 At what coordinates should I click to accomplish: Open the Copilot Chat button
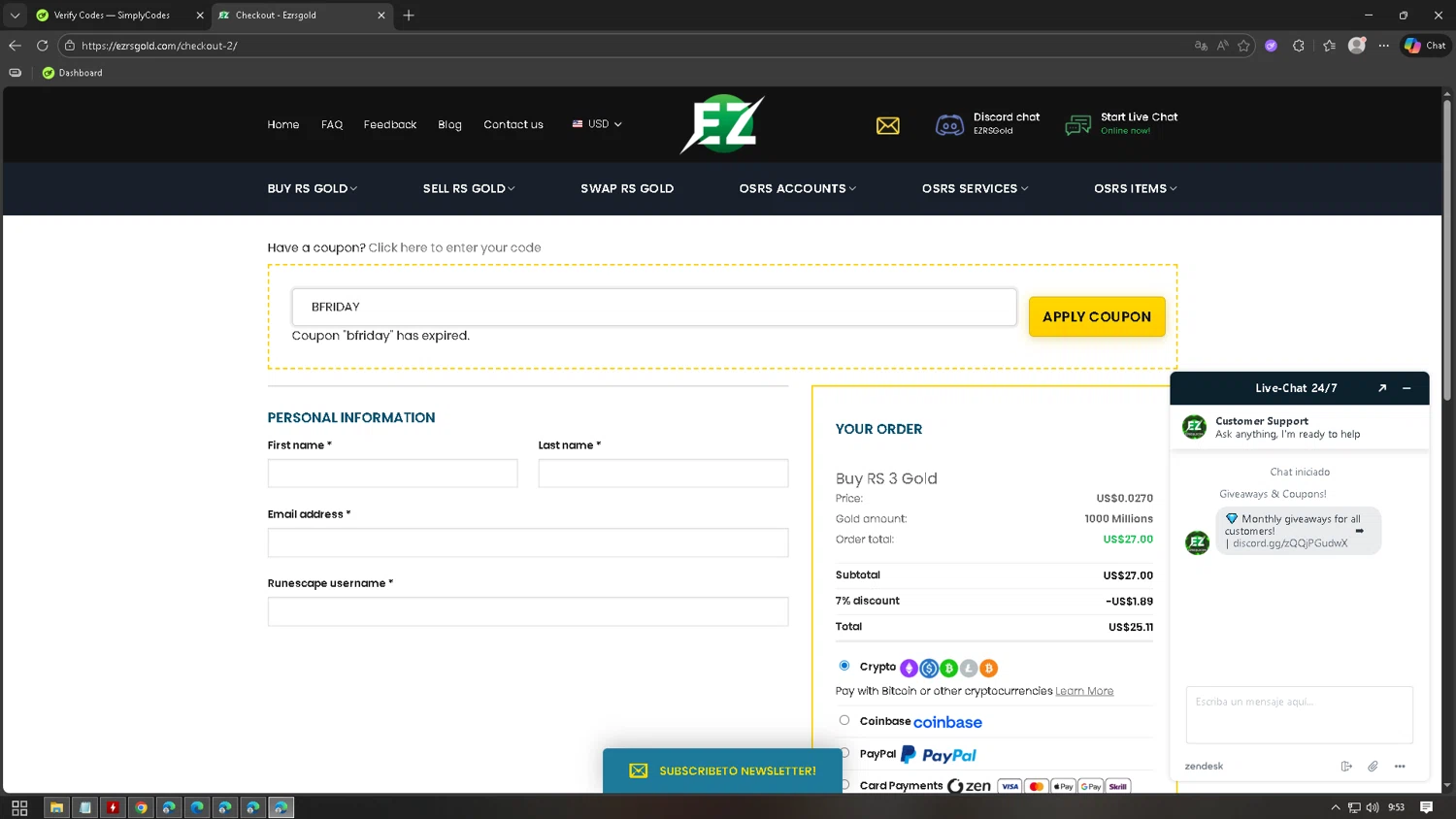pos(1425,46)
